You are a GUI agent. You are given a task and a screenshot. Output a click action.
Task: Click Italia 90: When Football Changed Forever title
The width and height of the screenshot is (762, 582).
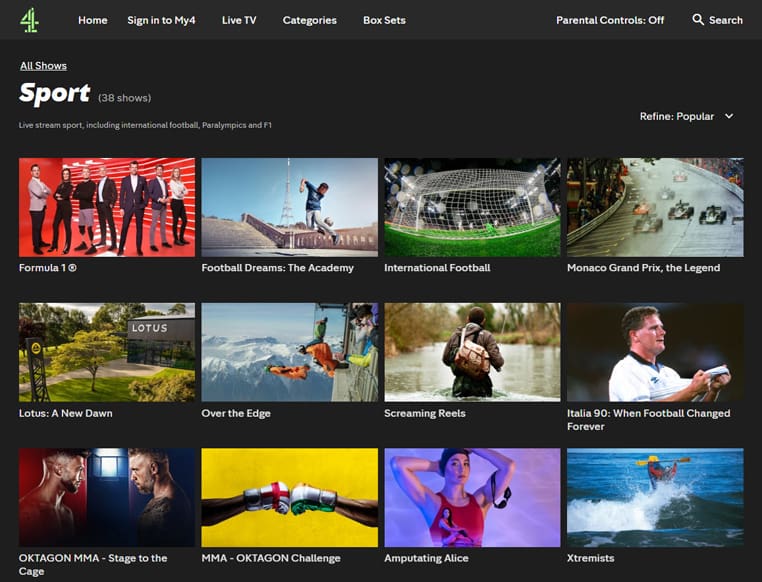[648, 420]
